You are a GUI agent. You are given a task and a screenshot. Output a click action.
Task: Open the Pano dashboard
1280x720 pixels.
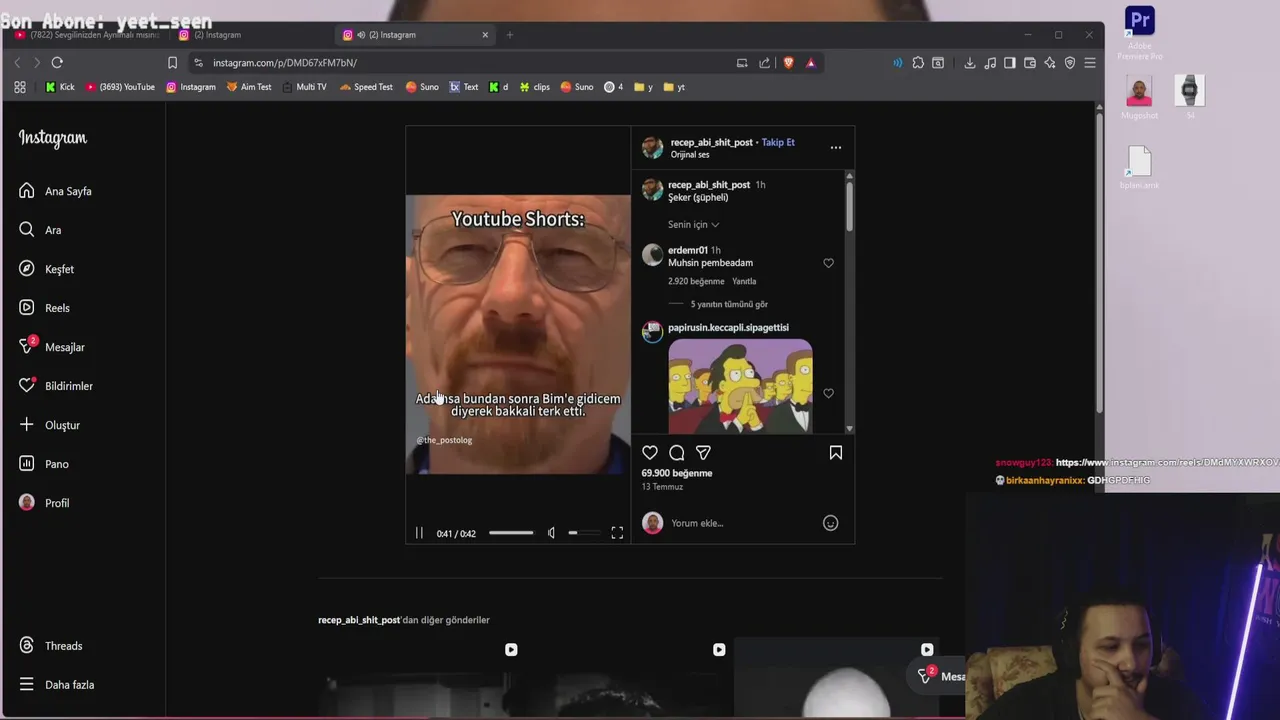pos(44,464)
